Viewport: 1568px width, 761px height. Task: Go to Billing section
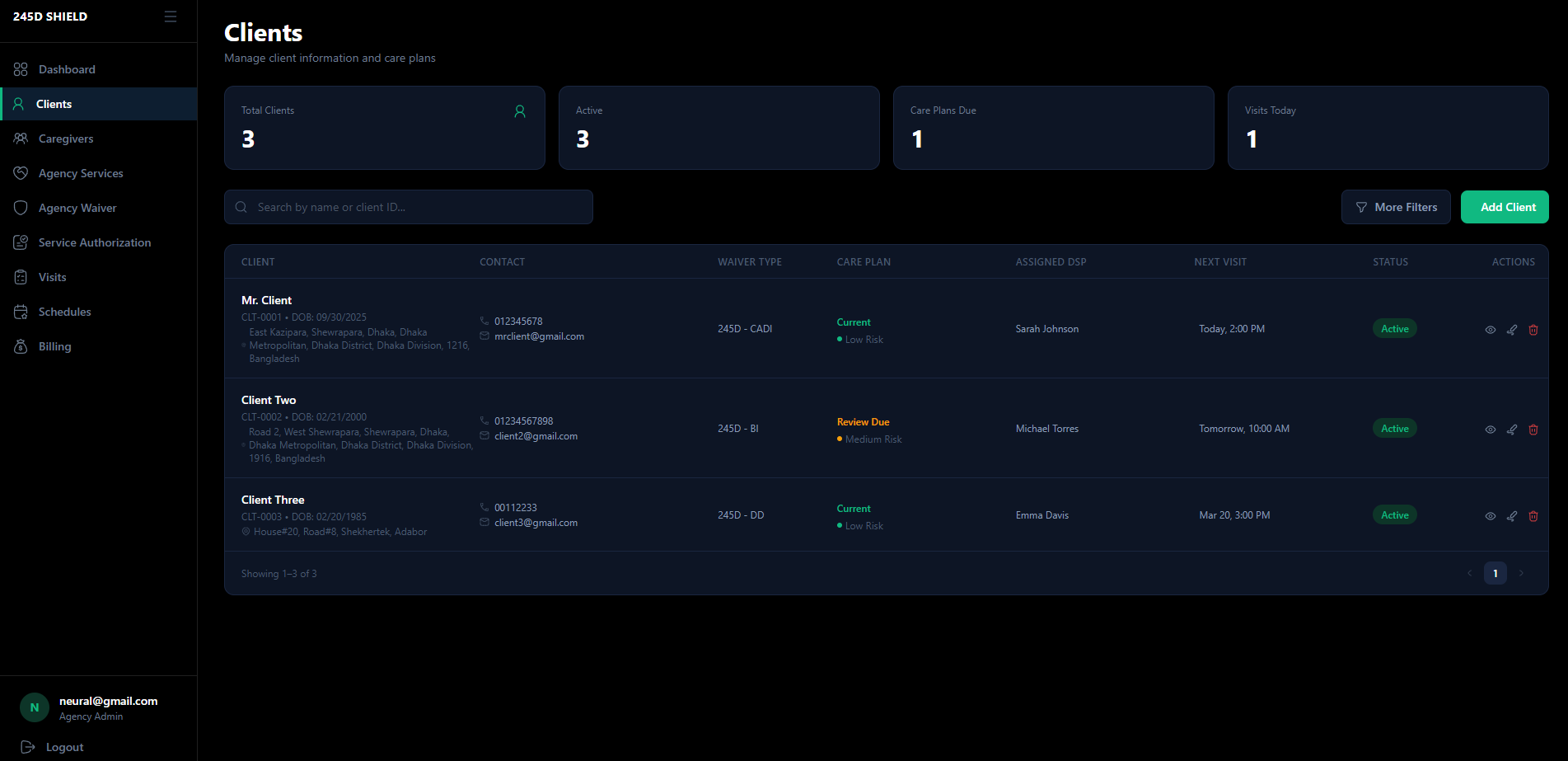99,346
